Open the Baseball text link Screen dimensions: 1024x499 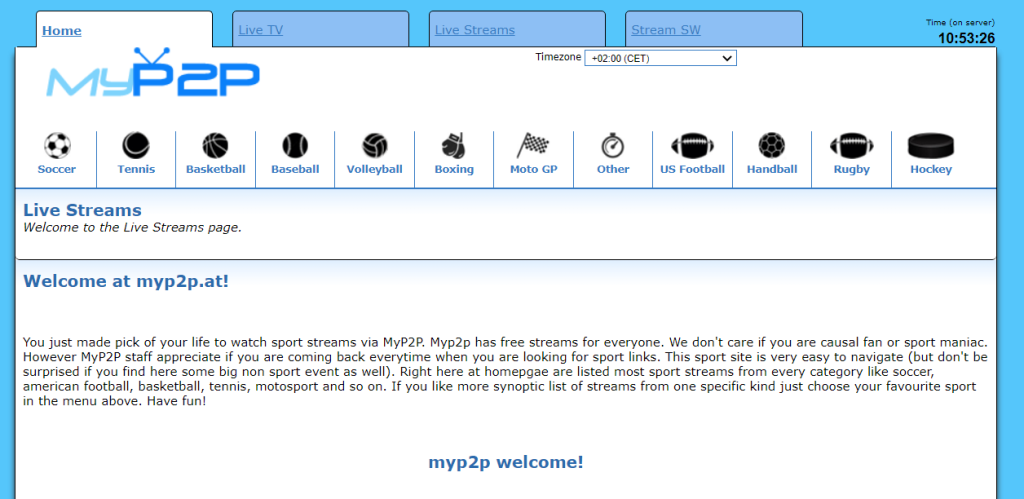point(295,169)
